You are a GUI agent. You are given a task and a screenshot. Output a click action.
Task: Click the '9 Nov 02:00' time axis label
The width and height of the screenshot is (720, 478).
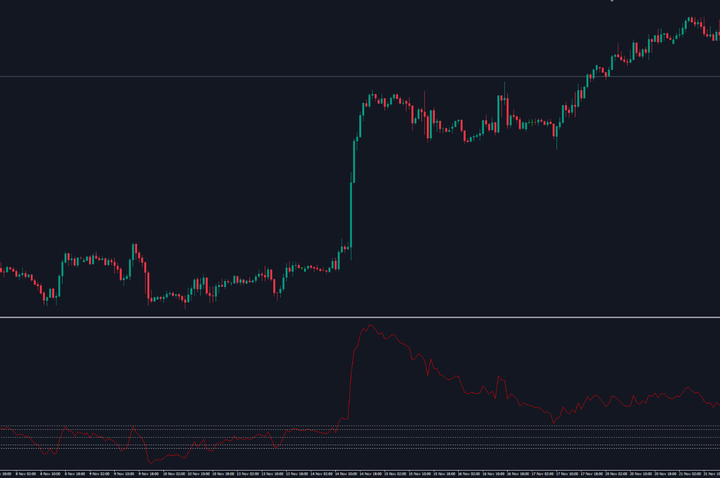pyautogui.click(x=100, y=474)
